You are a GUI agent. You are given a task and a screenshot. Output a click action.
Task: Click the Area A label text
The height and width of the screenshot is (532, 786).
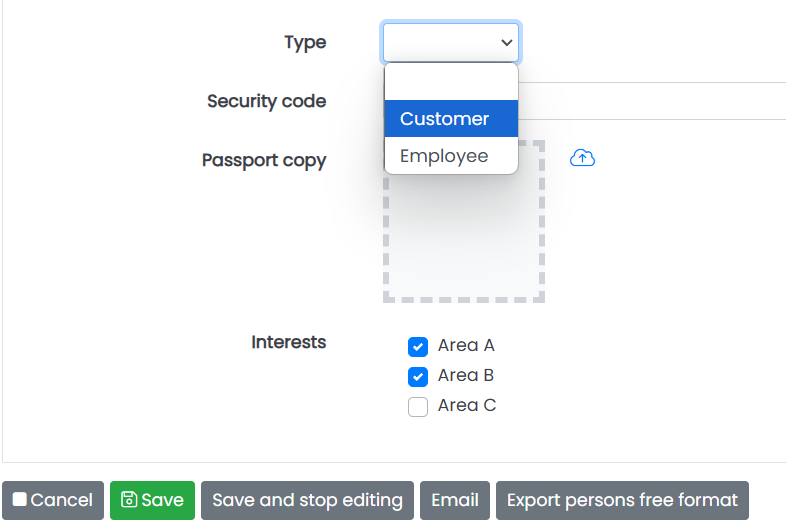(466, 345)
